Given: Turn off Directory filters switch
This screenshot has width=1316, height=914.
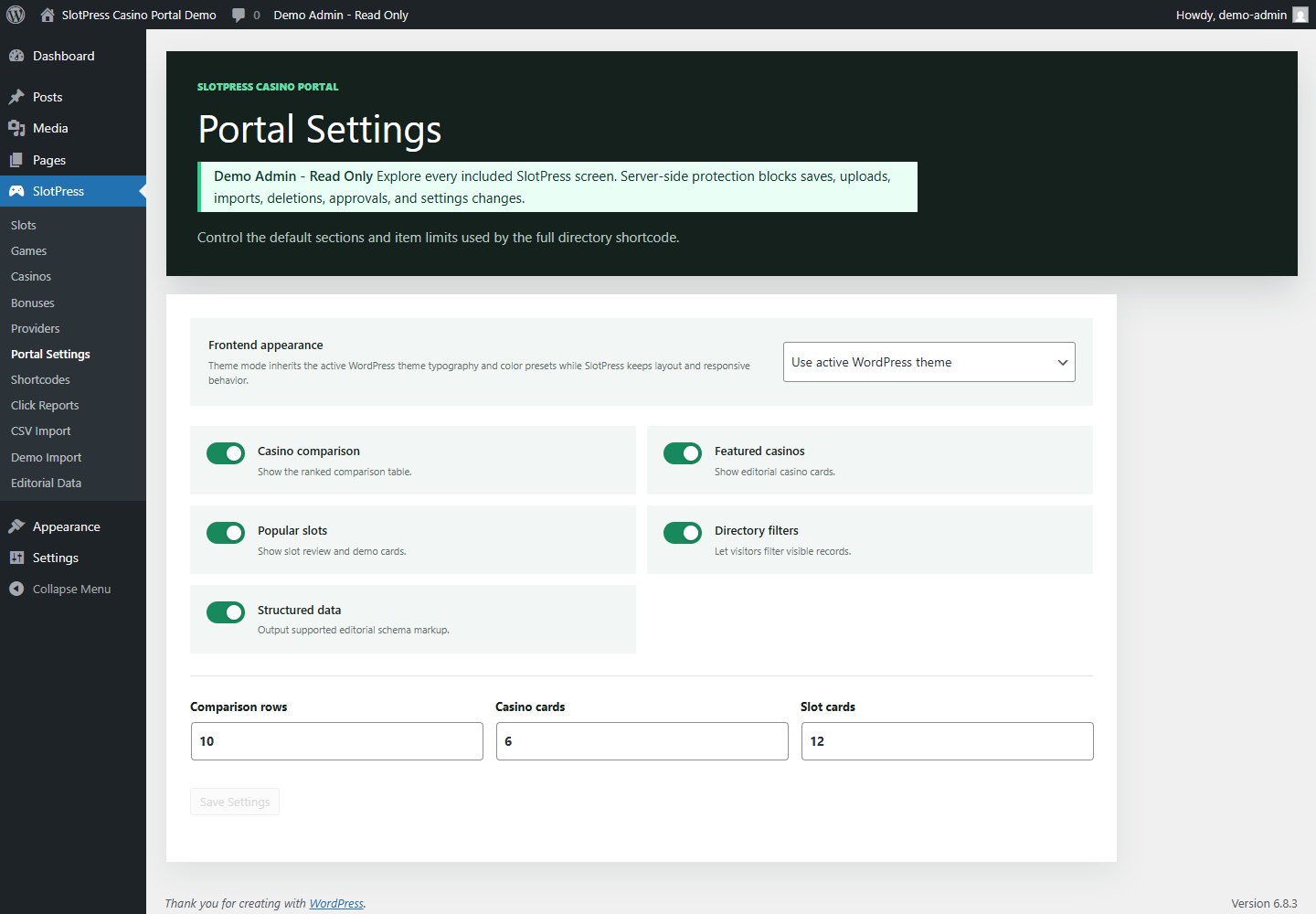Looking at the screenshot, I should (683, 533).
